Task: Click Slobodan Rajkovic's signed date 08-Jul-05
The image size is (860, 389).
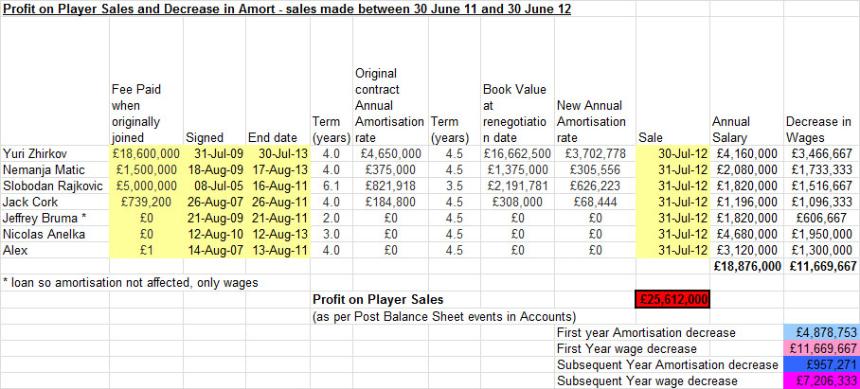Action: pos(213,186)
